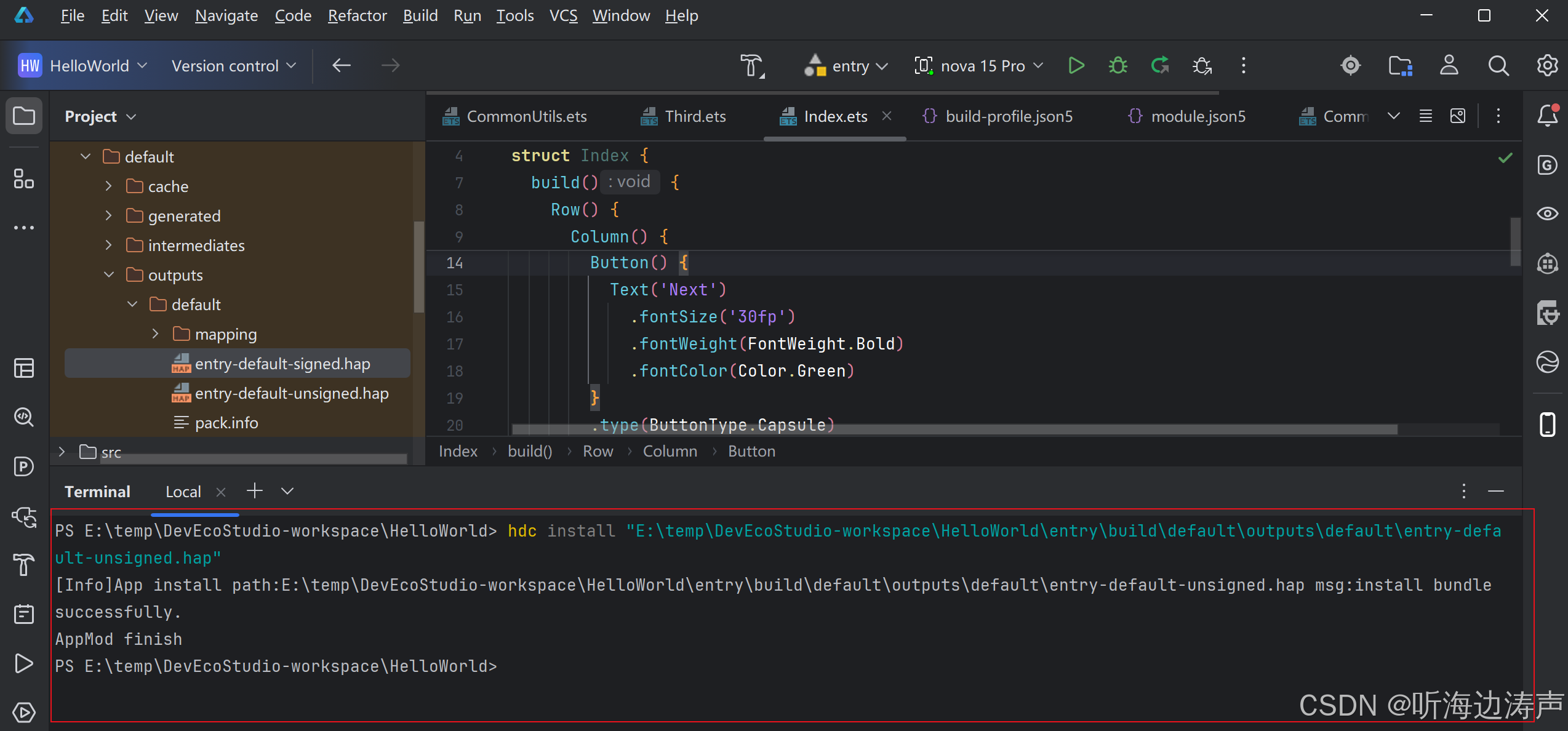Close the Index.ets tab

(887, 116)
